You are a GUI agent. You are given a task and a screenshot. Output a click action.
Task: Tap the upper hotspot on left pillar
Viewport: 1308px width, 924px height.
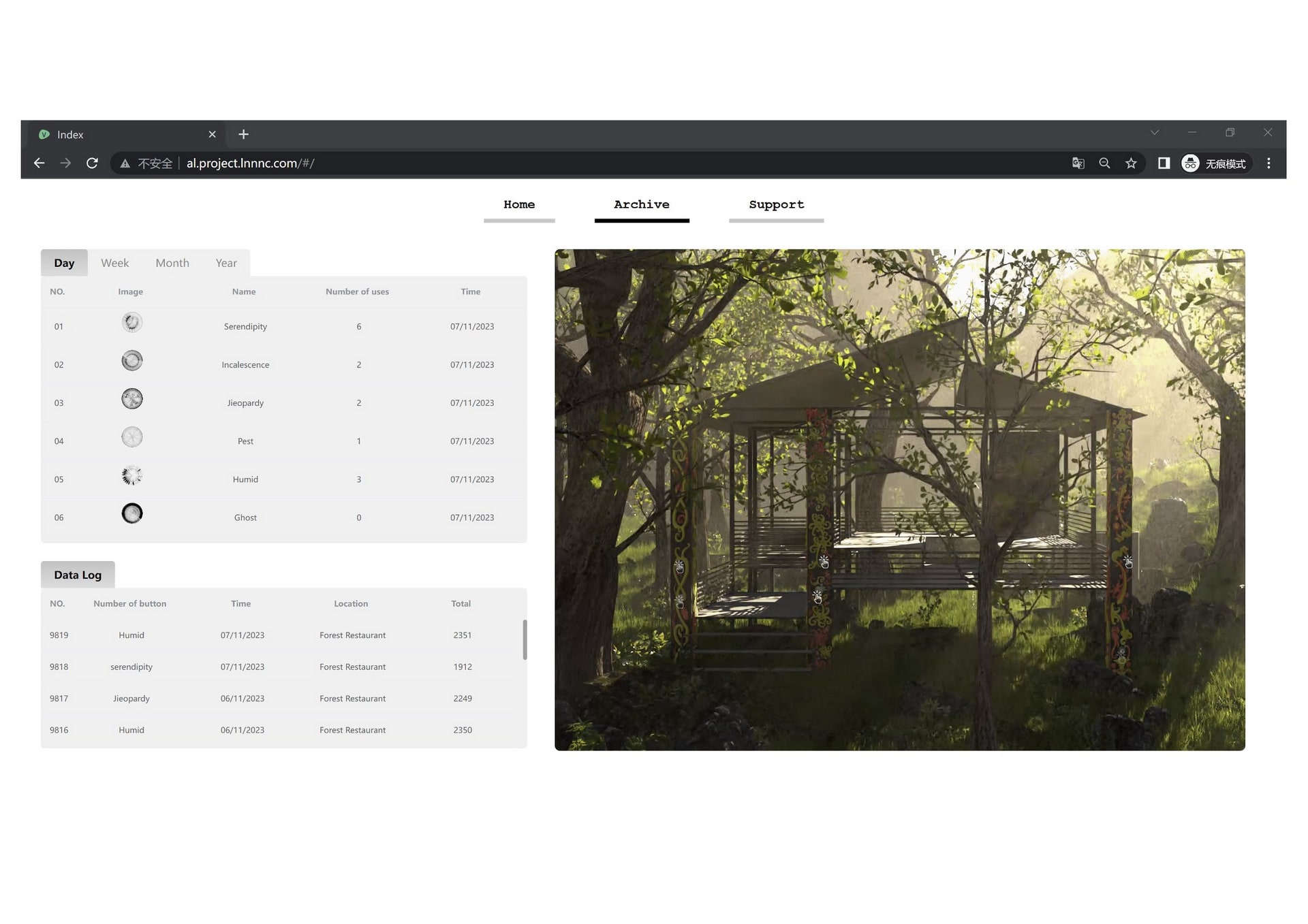[x=679, y=567]
